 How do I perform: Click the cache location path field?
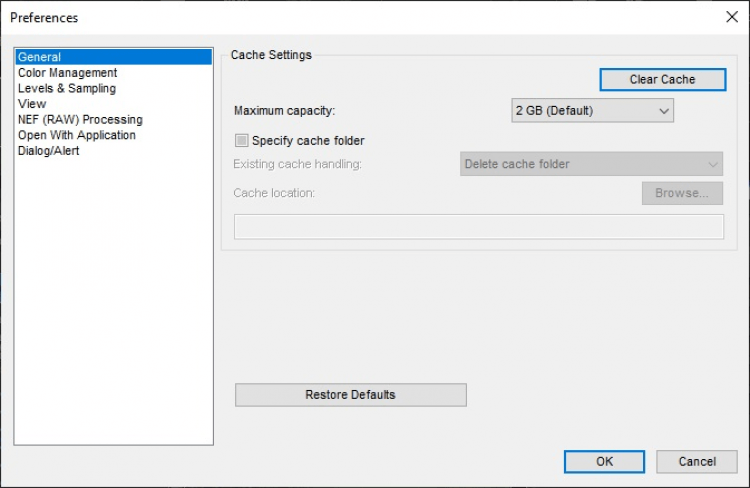tap(478, 227)
